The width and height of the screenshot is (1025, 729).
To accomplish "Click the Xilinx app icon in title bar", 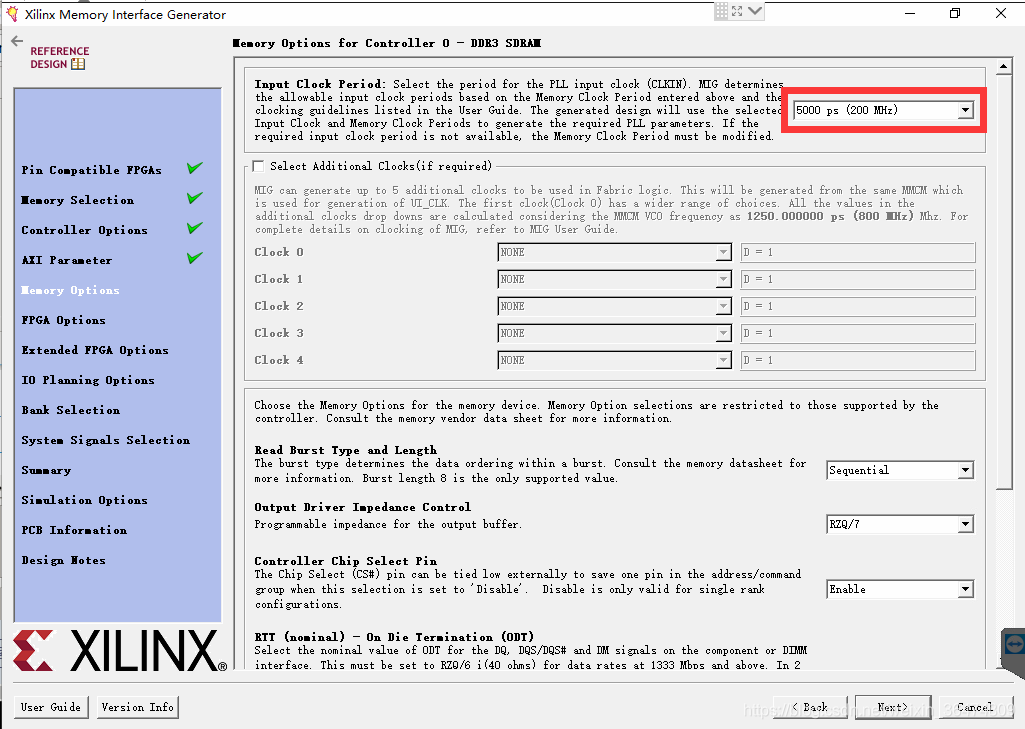I will [x=12, y=14].
